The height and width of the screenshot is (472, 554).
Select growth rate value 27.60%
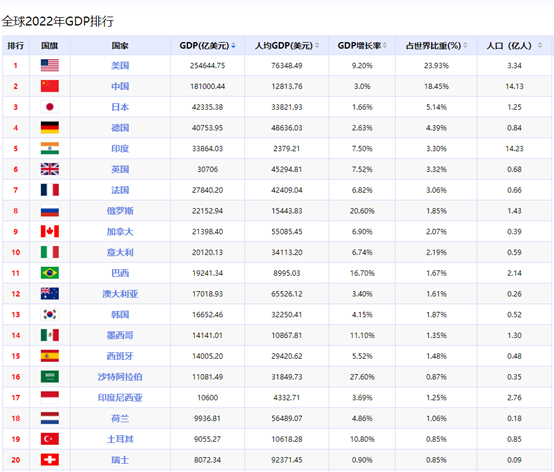tap(362, 377)
